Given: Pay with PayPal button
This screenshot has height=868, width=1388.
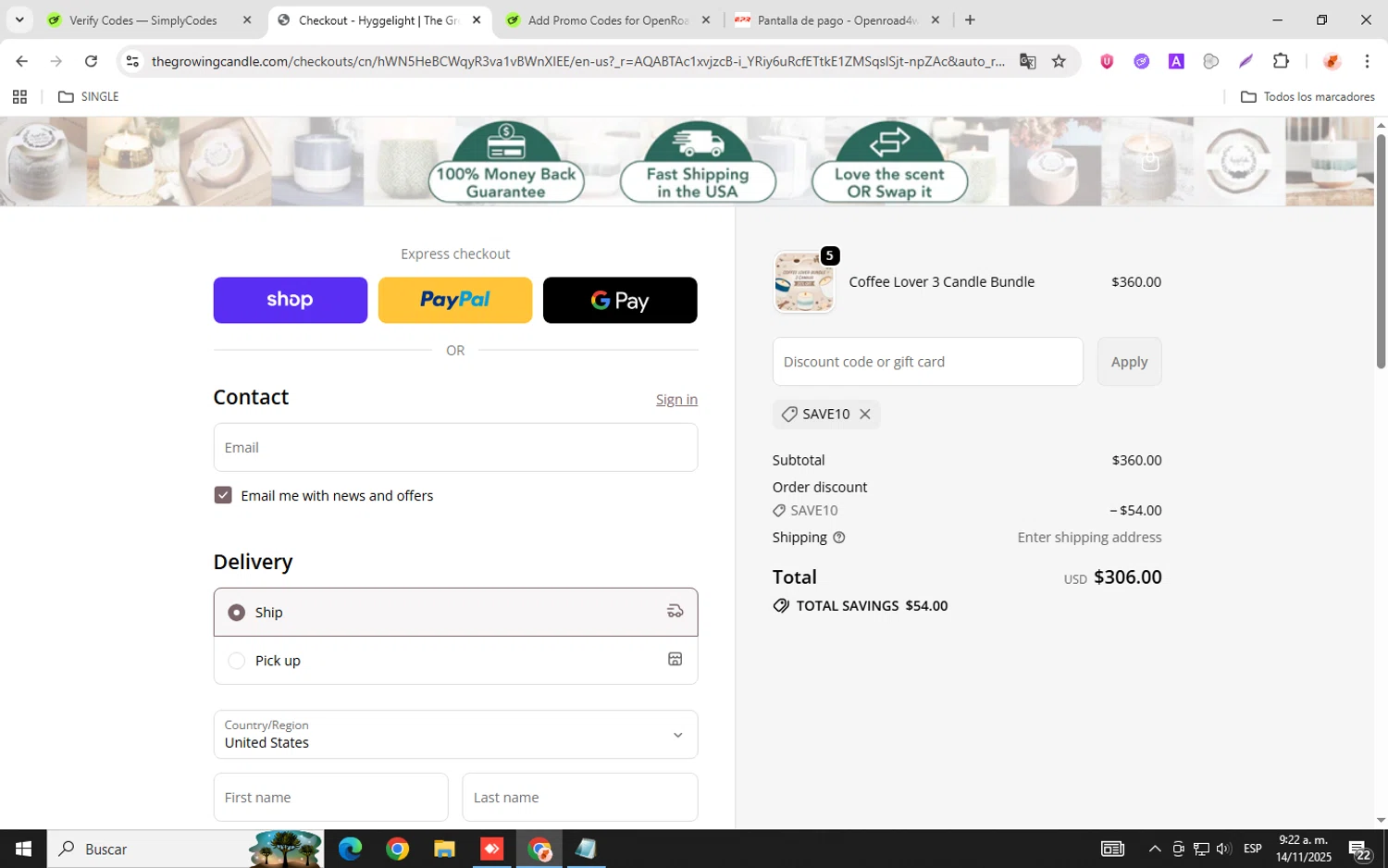Looking at the screenshot, I should 455,300.
